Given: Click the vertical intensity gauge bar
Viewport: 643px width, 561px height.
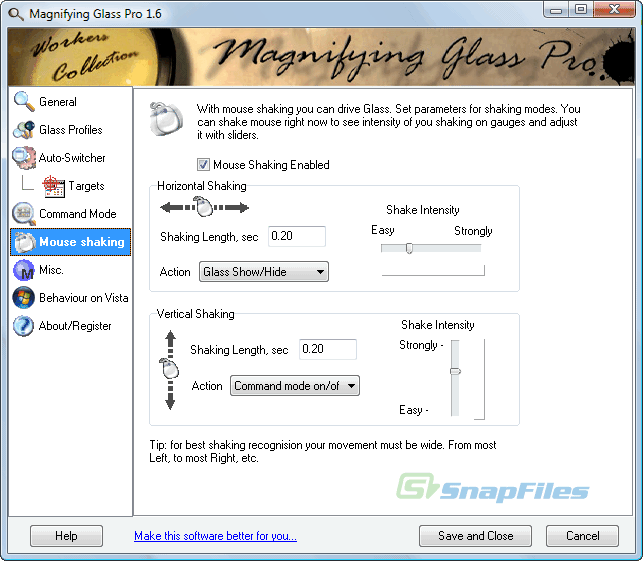Looking at the screenshot, I should click(x=480, y=379).
